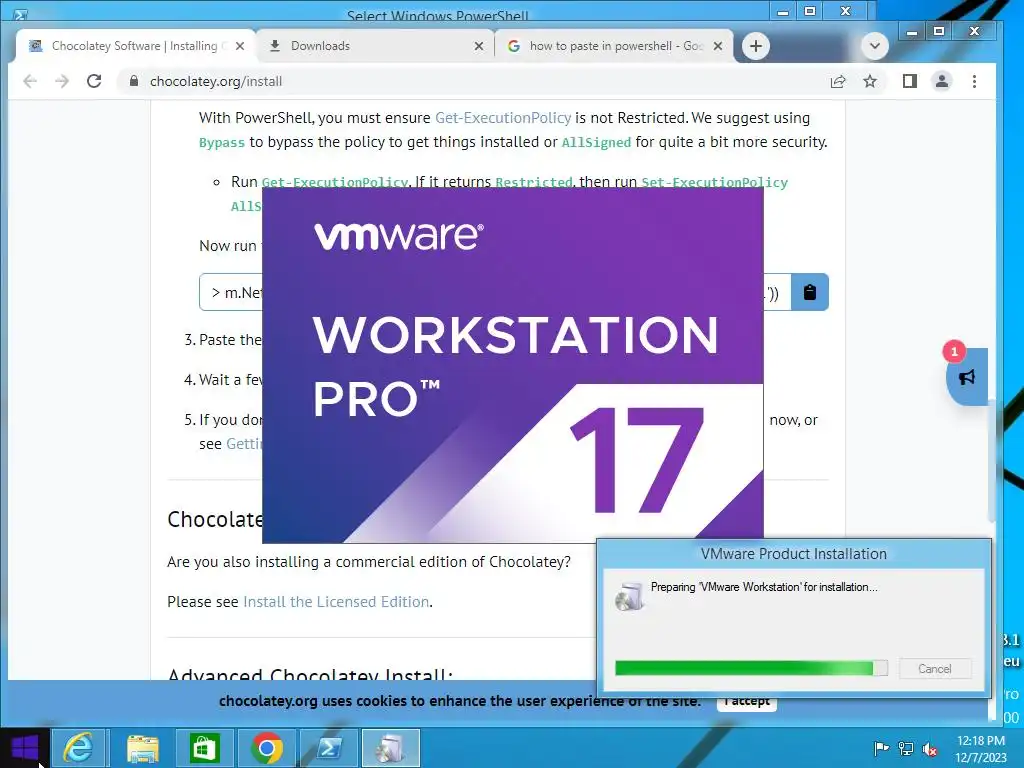Open the taskbar clock 12:18 PM
The width and height of the screenshot is (1024, 768).
[x=980, y=748]
